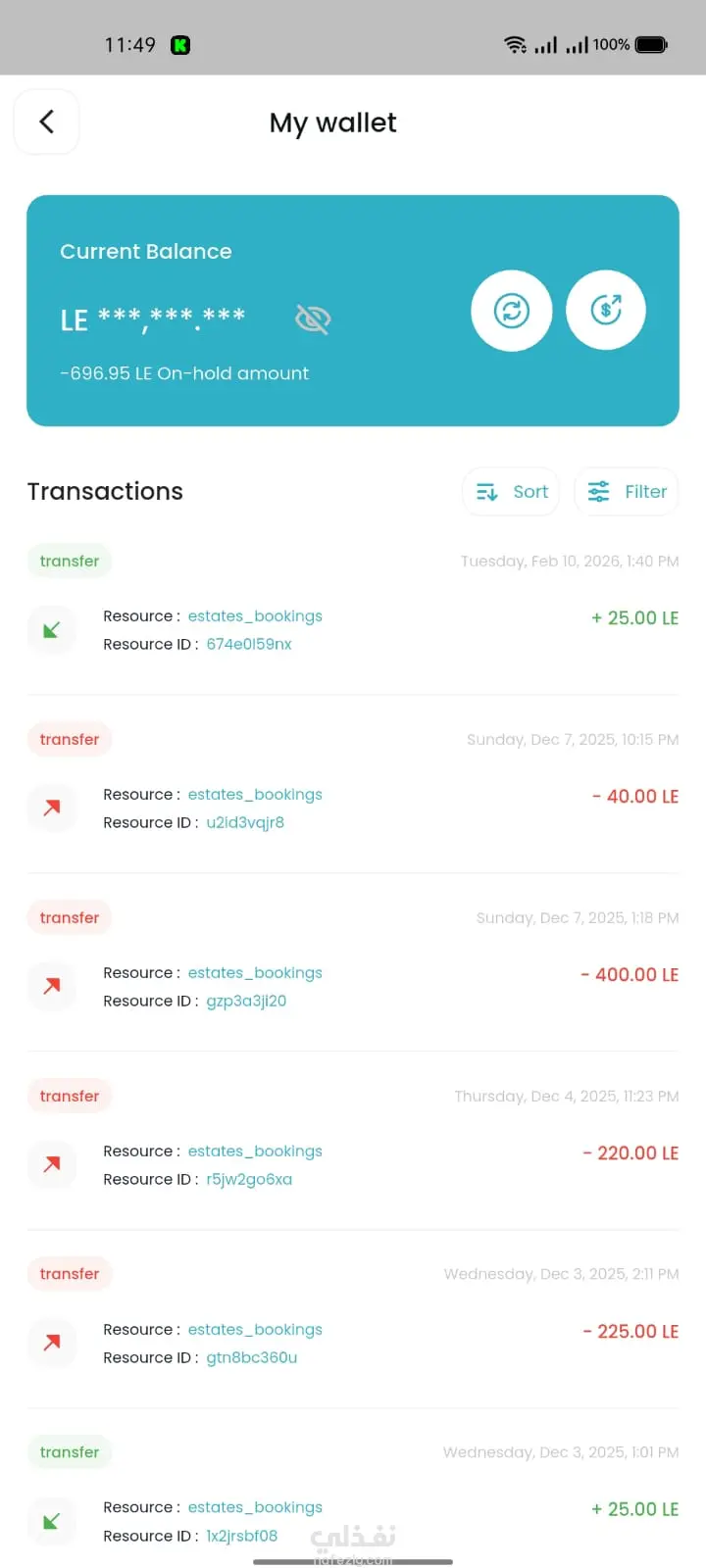Select the transfer tag dated Dec 4, 2025
The height and width of the screenshot is (1568, 706).
tap(70, 1097)
